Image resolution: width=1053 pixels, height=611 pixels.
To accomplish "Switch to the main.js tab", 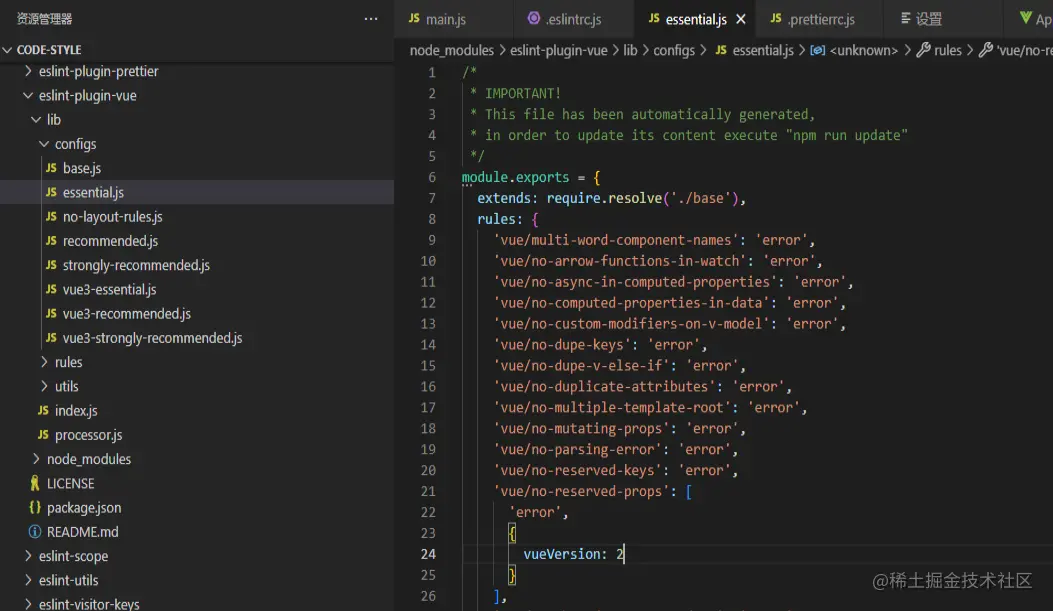I will click(445, 19).
